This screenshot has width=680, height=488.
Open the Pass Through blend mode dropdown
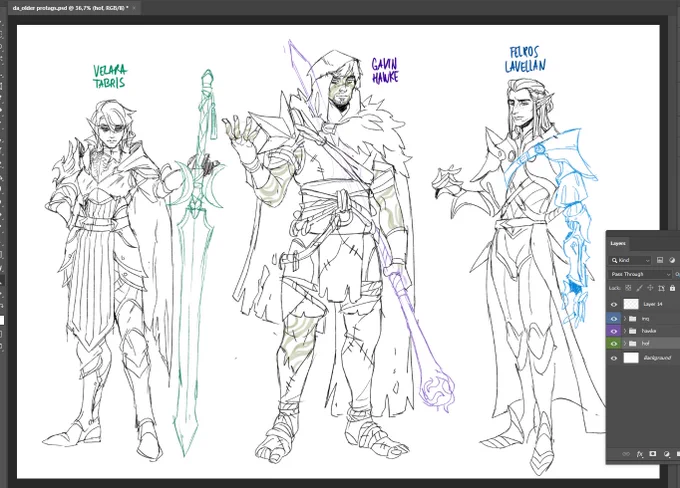point(640,274)
